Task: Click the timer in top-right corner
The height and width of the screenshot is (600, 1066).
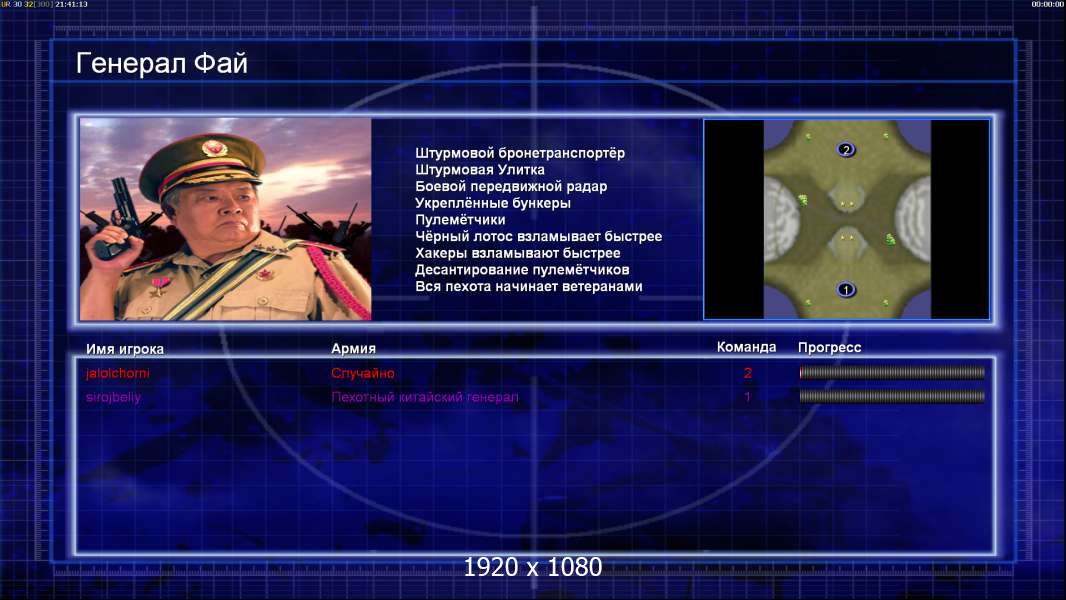Action: (1048, 4)
